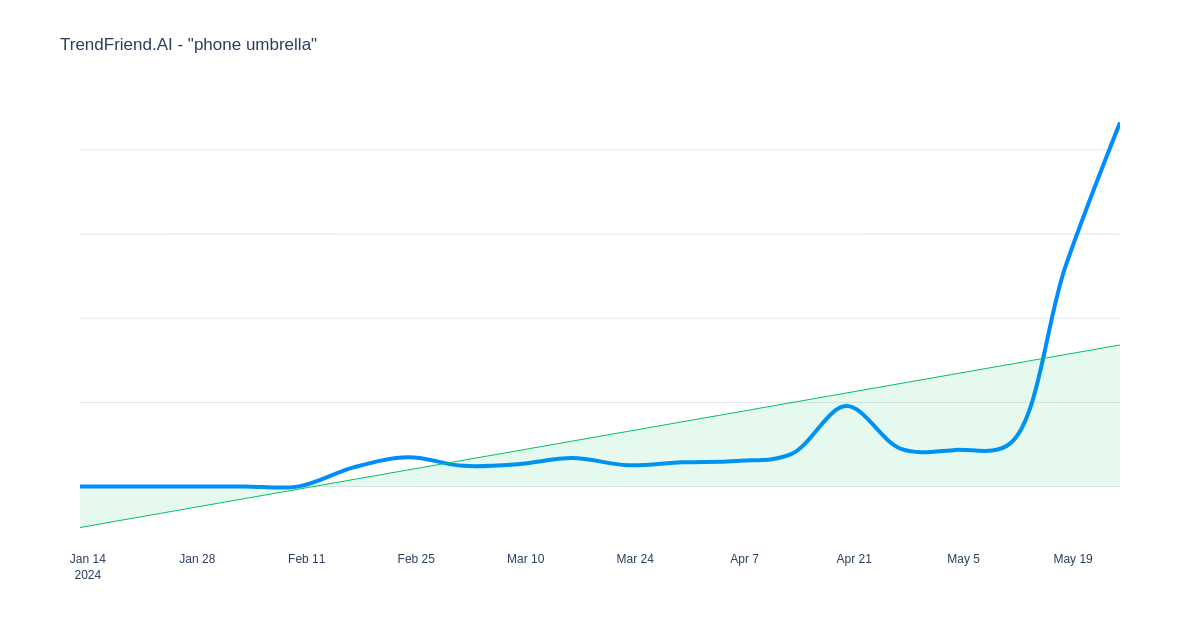The height and width of the screenshot is (630, 1200).
Task: Click the blue trend line's final spike top
Action: 1118,126
